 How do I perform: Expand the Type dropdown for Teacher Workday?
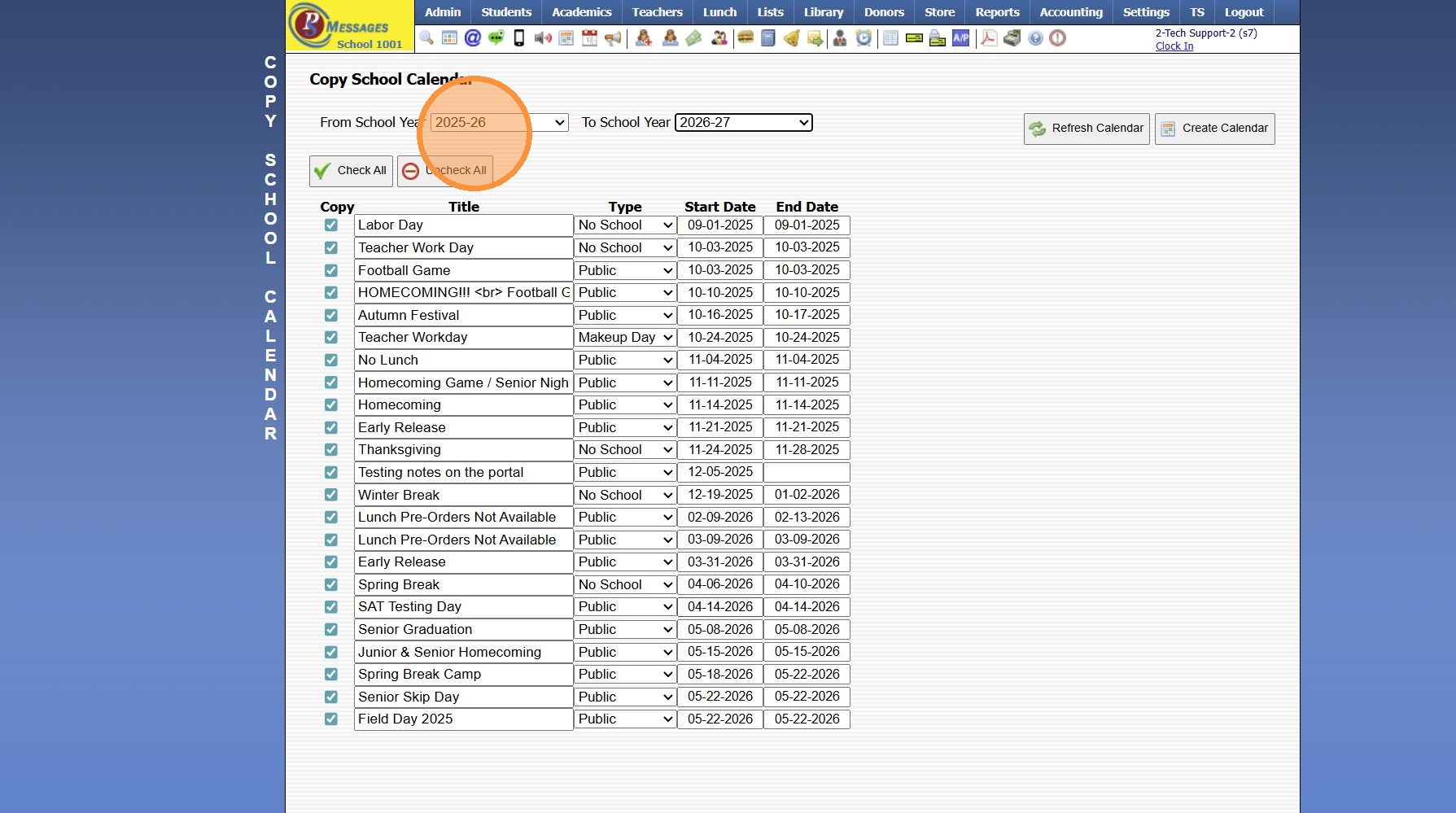(625, 338)
